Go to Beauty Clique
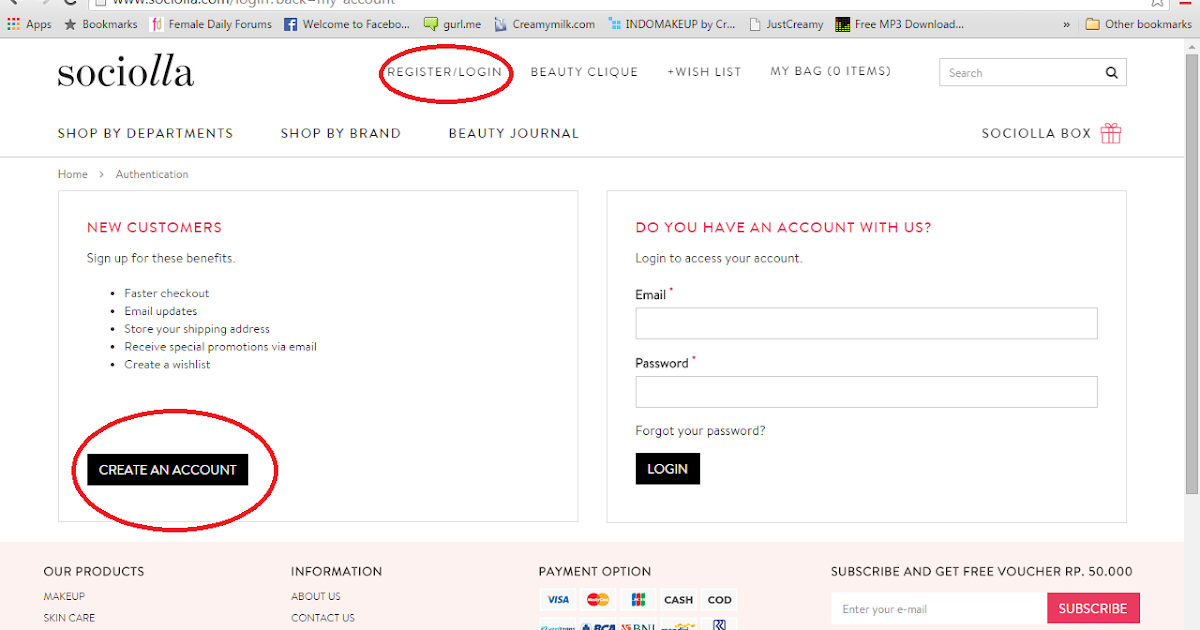1200x630 pixels. 584,72
